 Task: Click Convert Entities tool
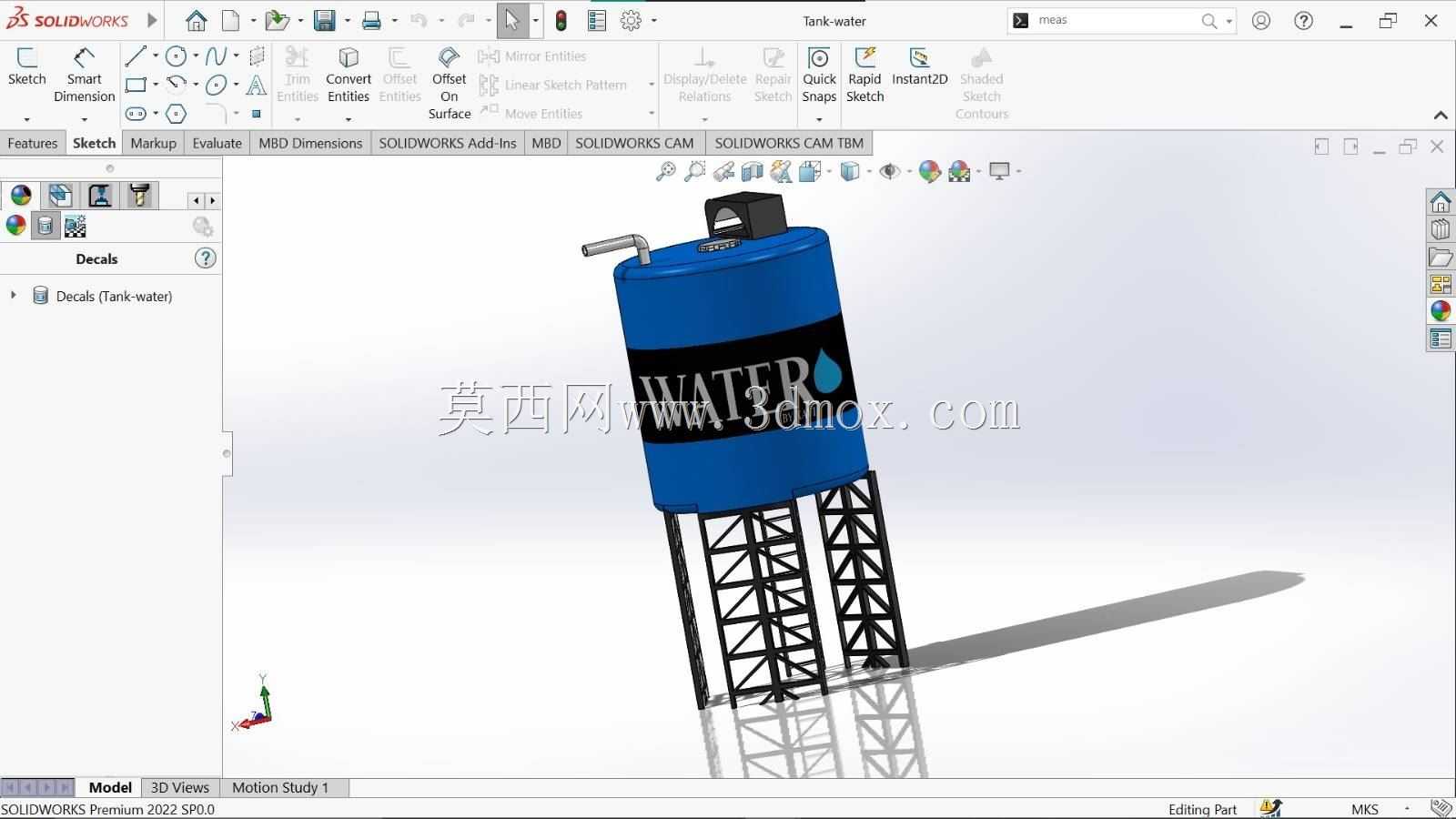[349, 75]
